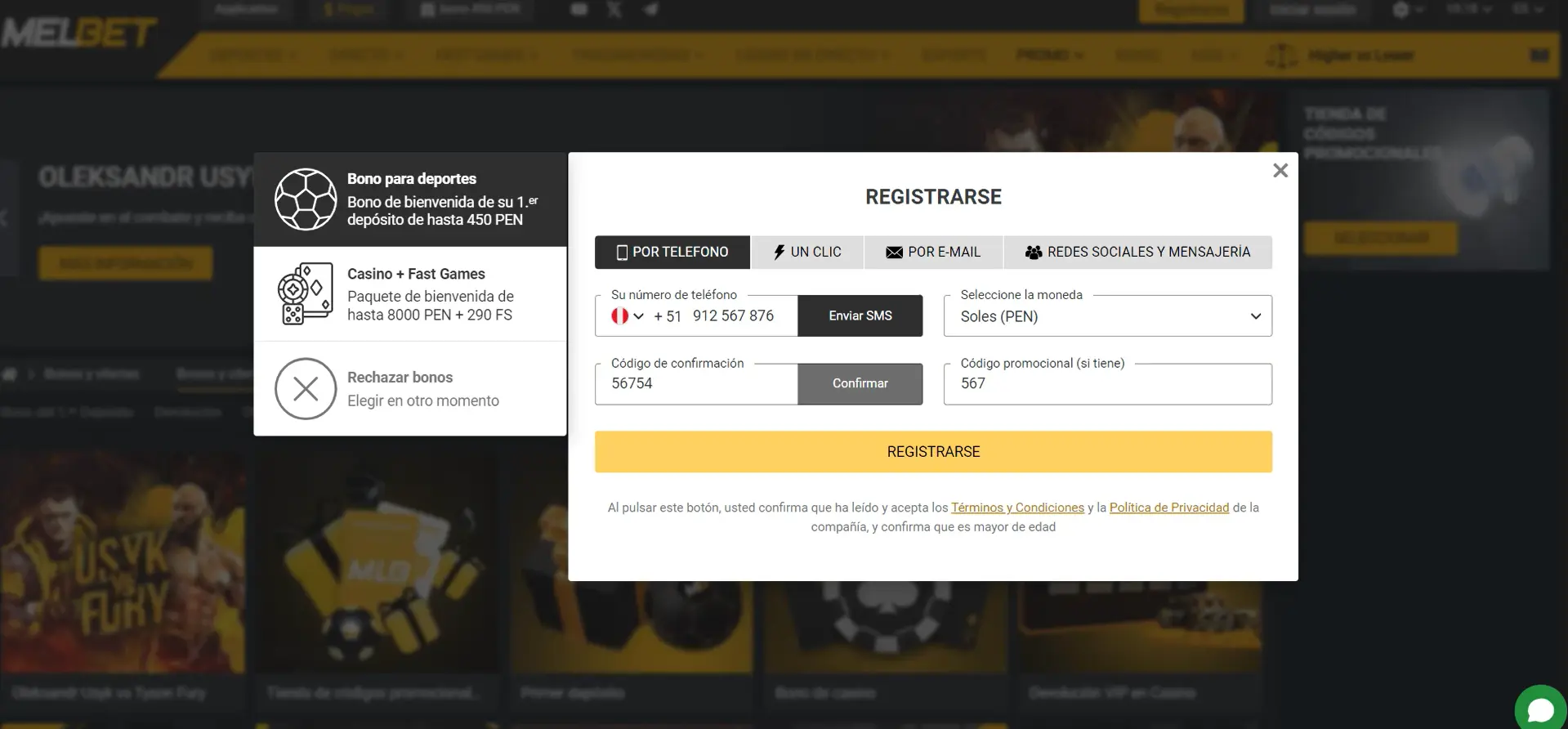
Task: Click the phone icon in Por Telefono tab
Action: click(x=622, y=253)
